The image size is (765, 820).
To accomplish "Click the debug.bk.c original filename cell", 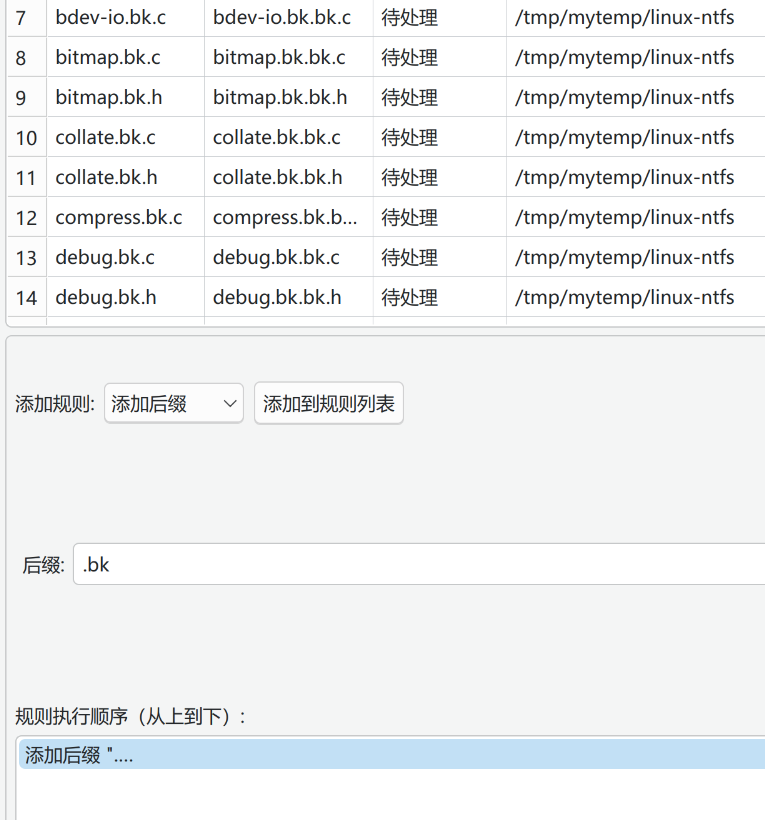I will [x=125, y=257].
